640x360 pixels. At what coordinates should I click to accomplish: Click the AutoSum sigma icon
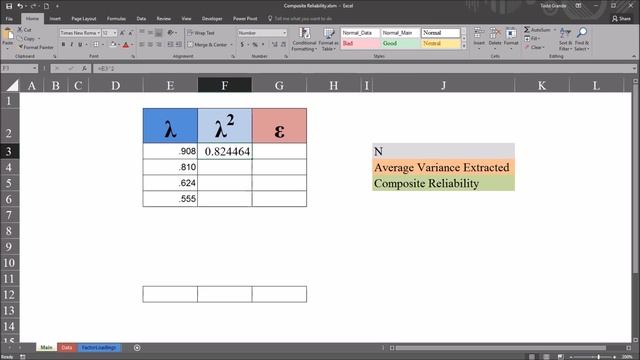click(x=527, y=29)
